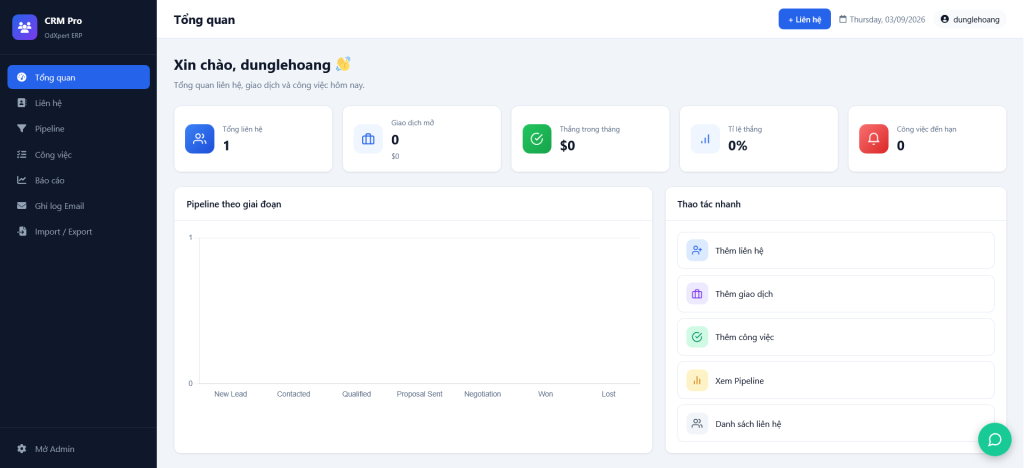
Task: Click the Lost chart axis label
Action: coord(608,394)
